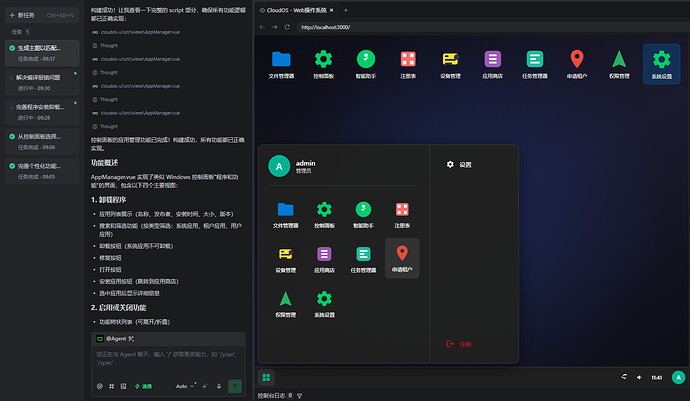
Task: Open 文件管理器 folder icon on desktop
Action: coord(281,64)
